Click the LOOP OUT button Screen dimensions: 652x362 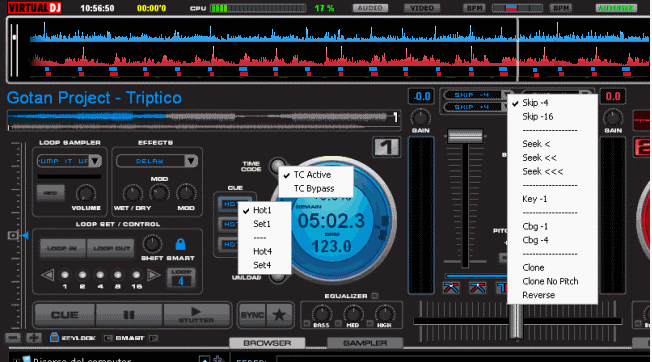pos(111,248)
